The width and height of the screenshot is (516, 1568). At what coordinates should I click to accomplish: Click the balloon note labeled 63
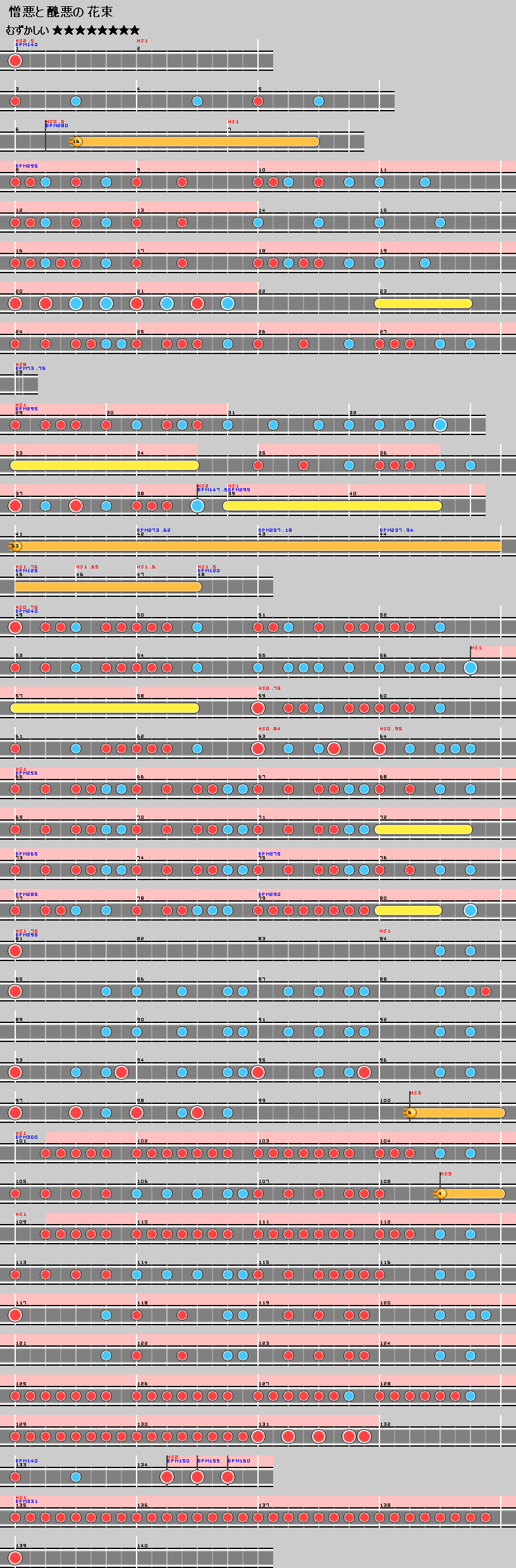point(15,546)
